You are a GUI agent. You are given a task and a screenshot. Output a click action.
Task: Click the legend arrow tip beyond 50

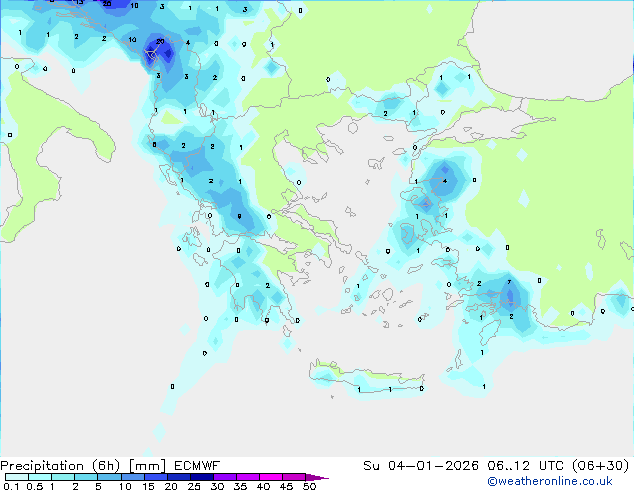click(x=325, y=477)
